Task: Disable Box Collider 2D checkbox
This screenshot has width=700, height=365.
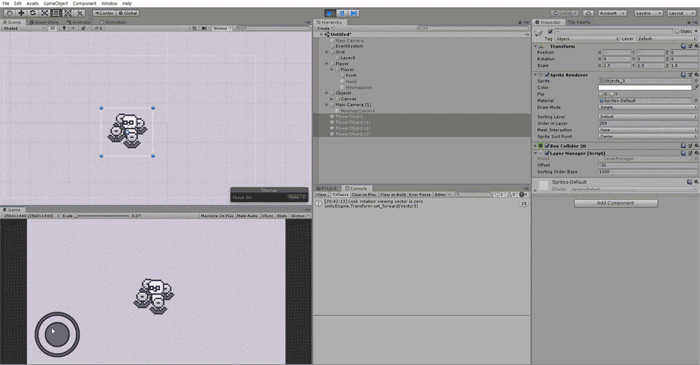Action: point(547,146)
